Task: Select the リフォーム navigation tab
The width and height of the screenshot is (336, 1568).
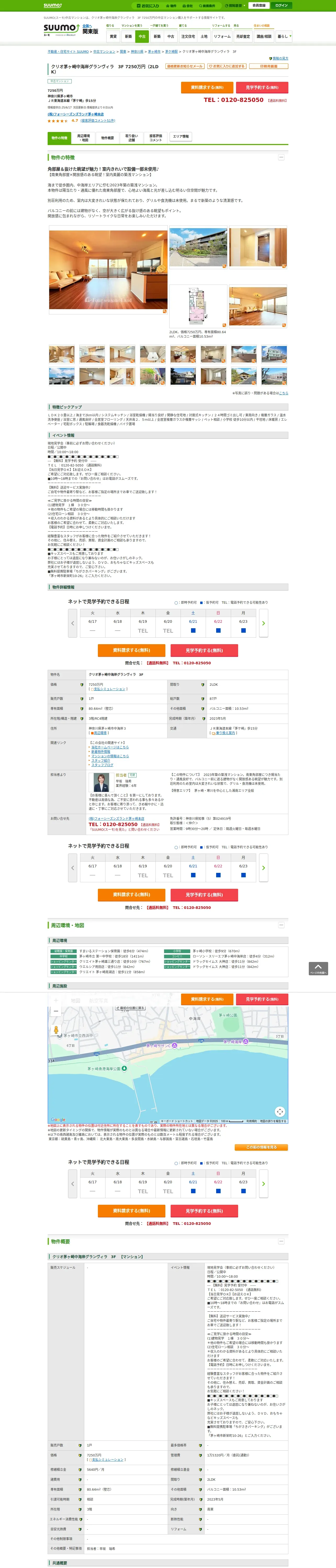Action: (x=222, y=37)
